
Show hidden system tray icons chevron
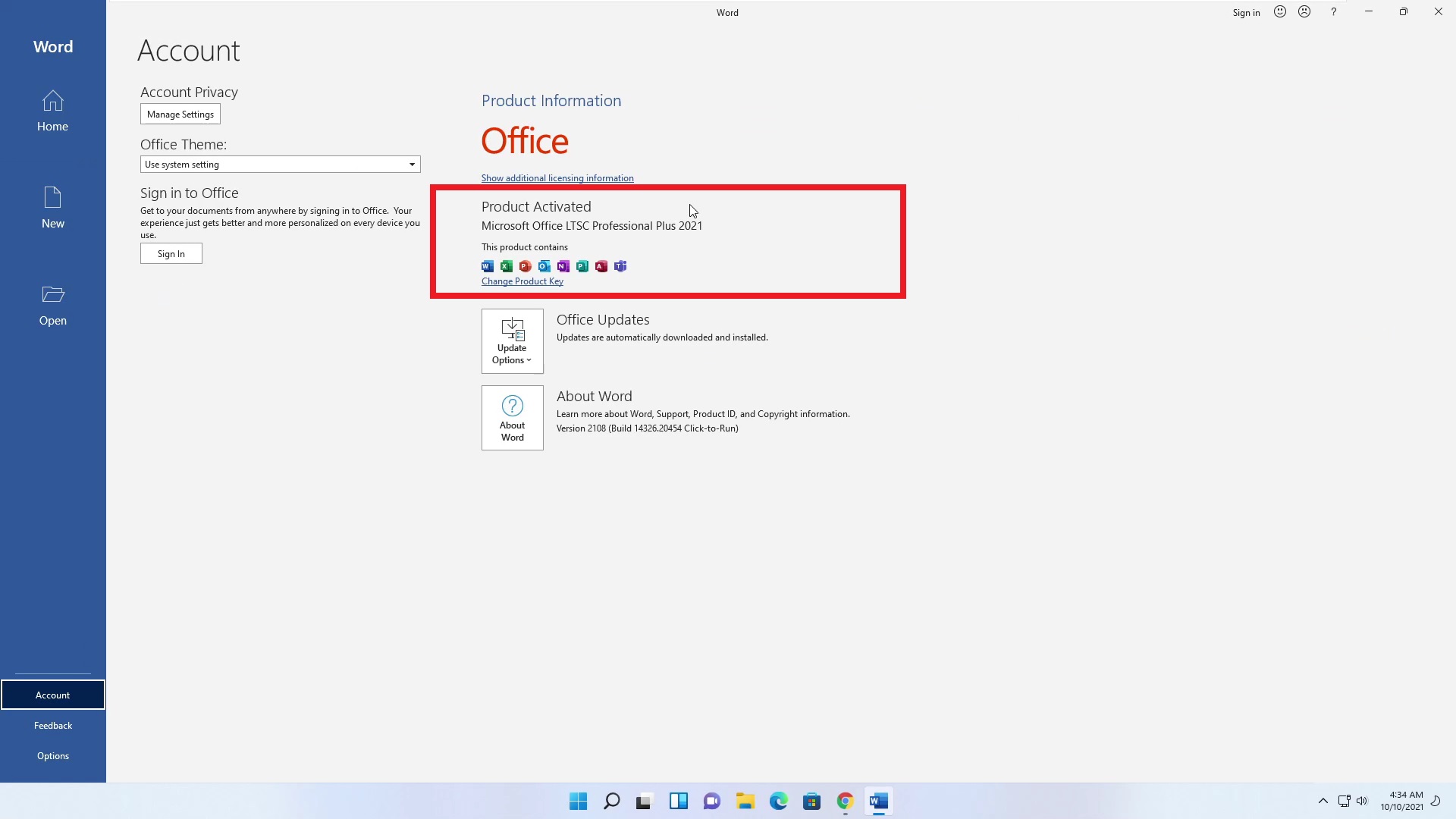[x=1323, y=802]
